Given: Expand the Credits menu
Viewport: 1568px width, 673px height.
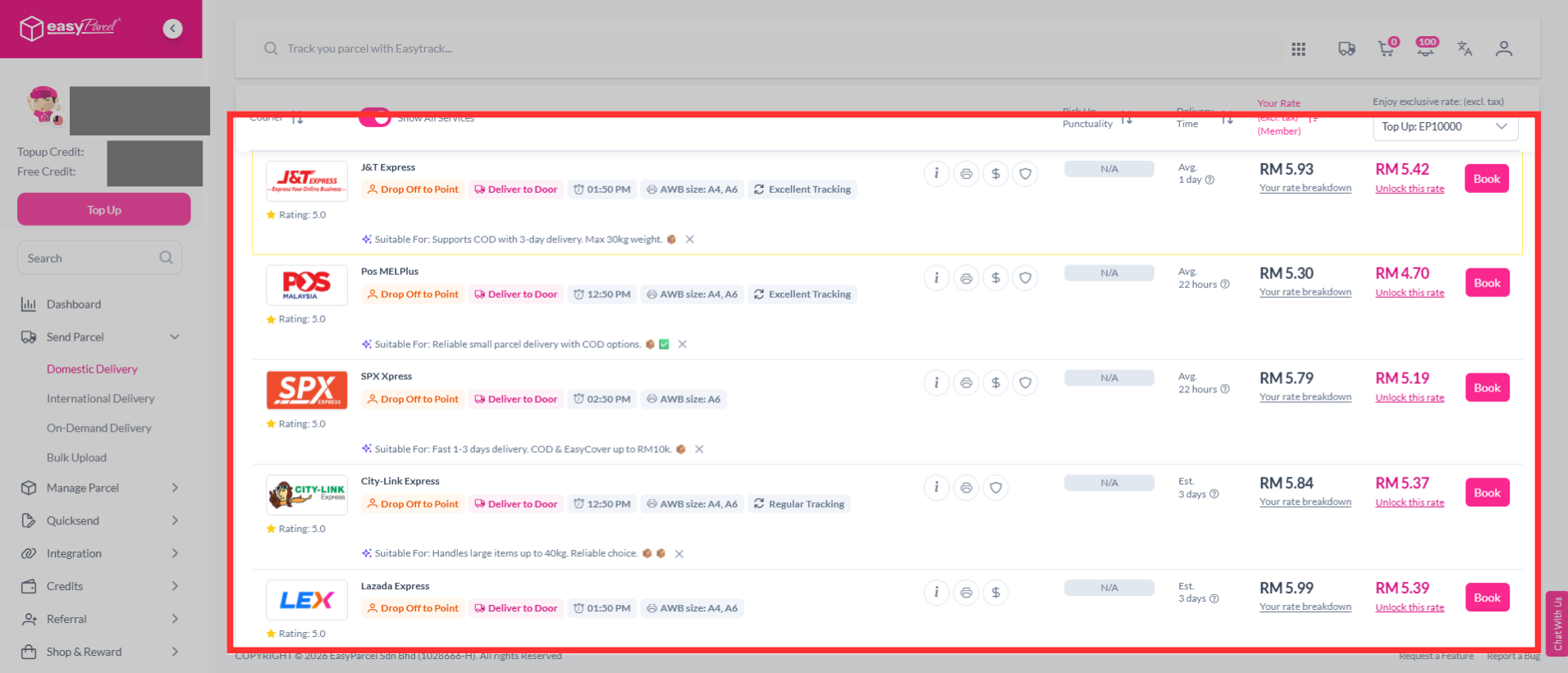Looking at the screenshot, I should 174,587.
